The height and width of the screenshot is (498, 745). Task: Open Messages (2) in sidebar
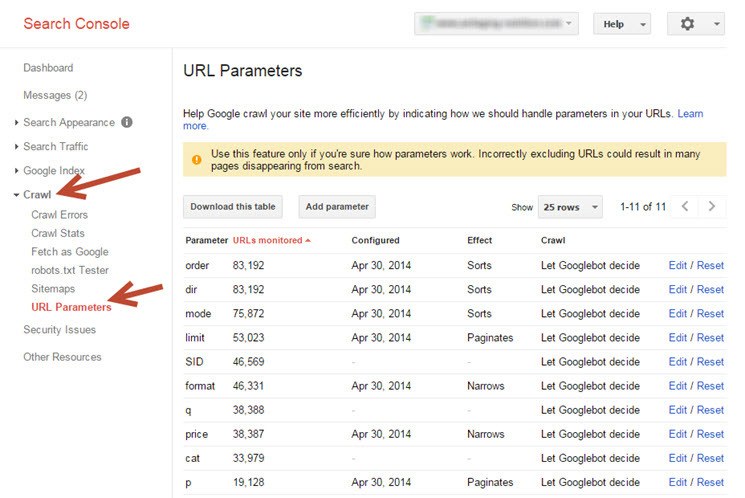pos(55,96)
